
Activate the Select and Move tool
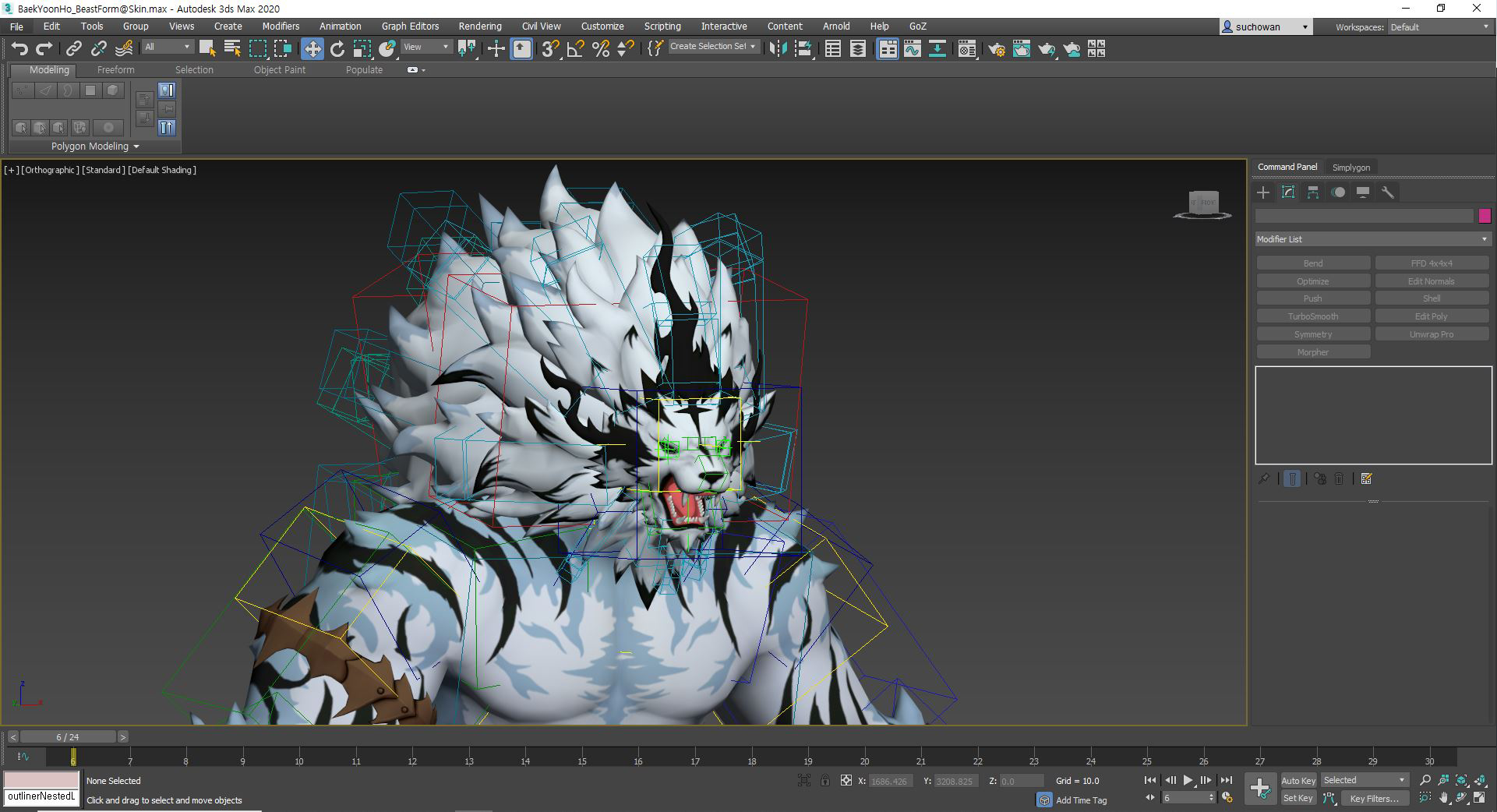click(x=312, y=49)
